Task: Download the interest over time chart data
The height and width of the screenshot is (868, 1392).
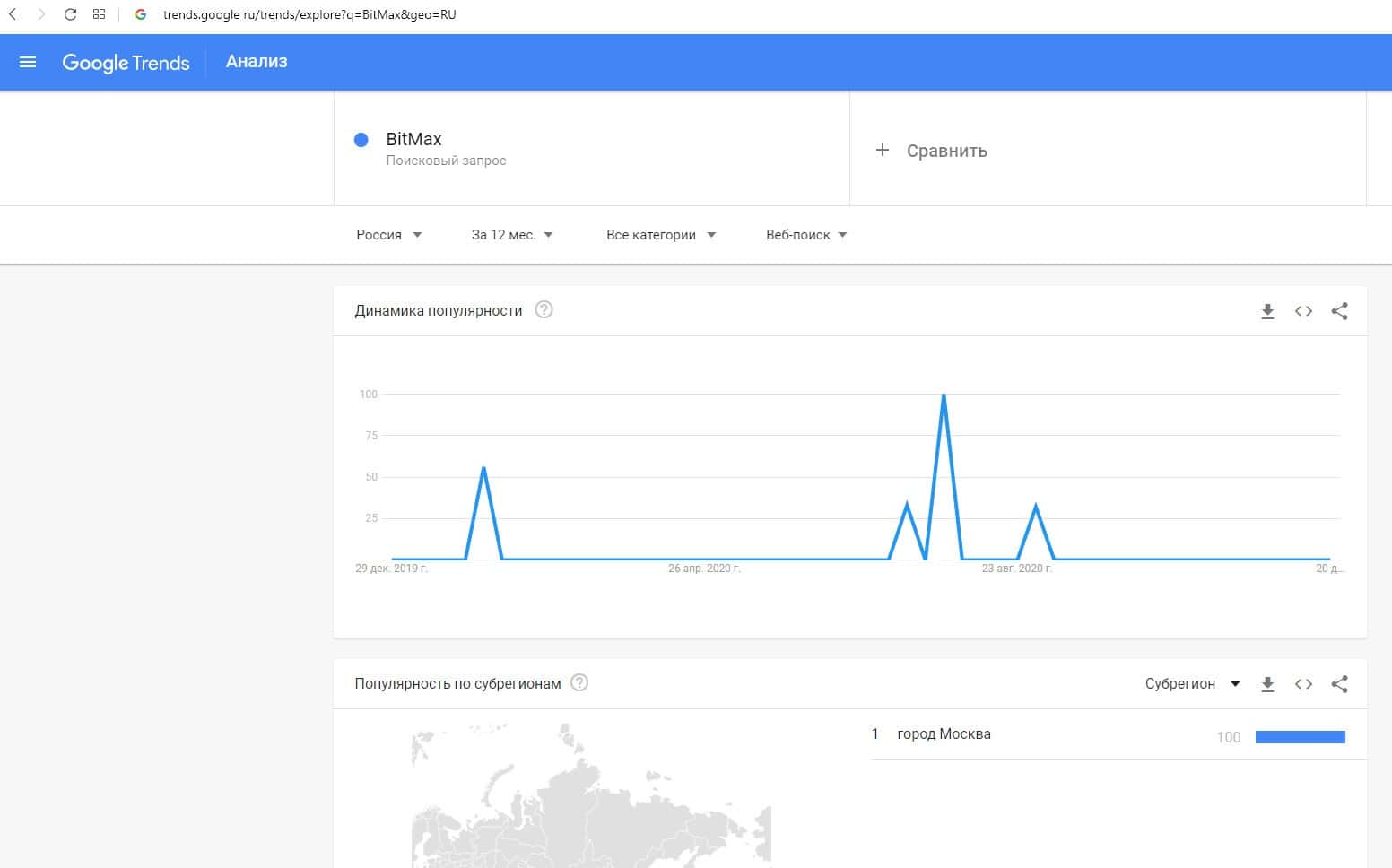Action: point(1267,311)
